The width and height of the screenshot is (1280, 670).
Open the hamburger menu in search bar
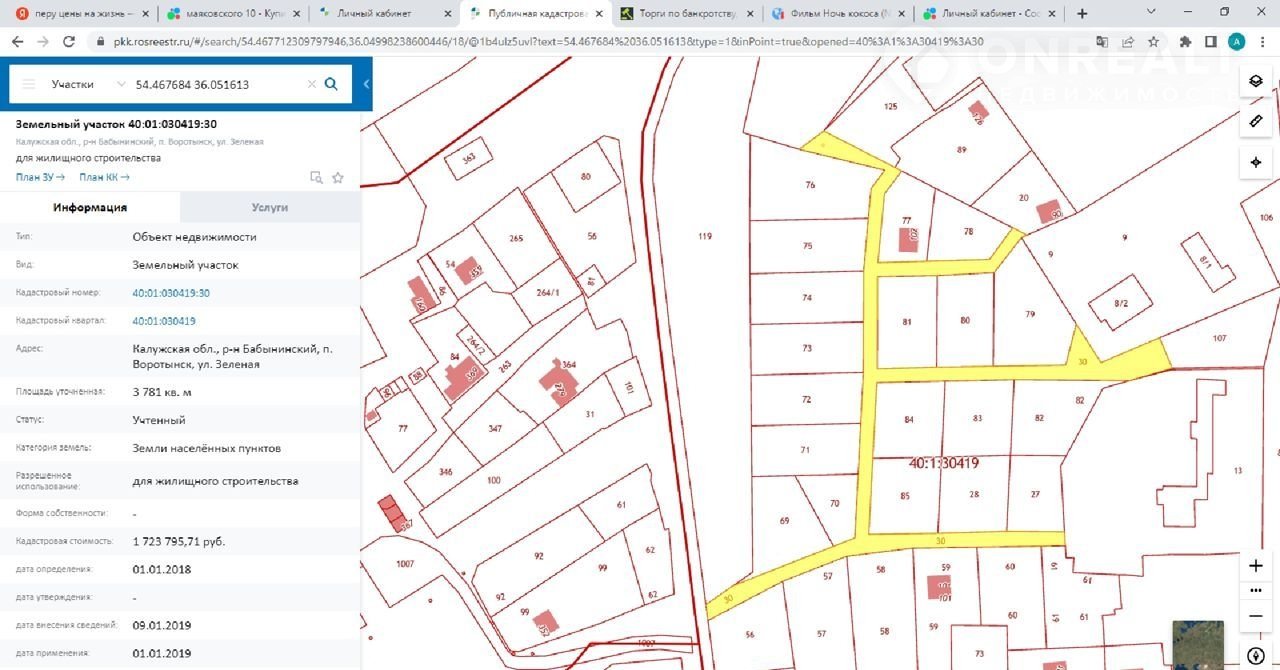(29, 85)
